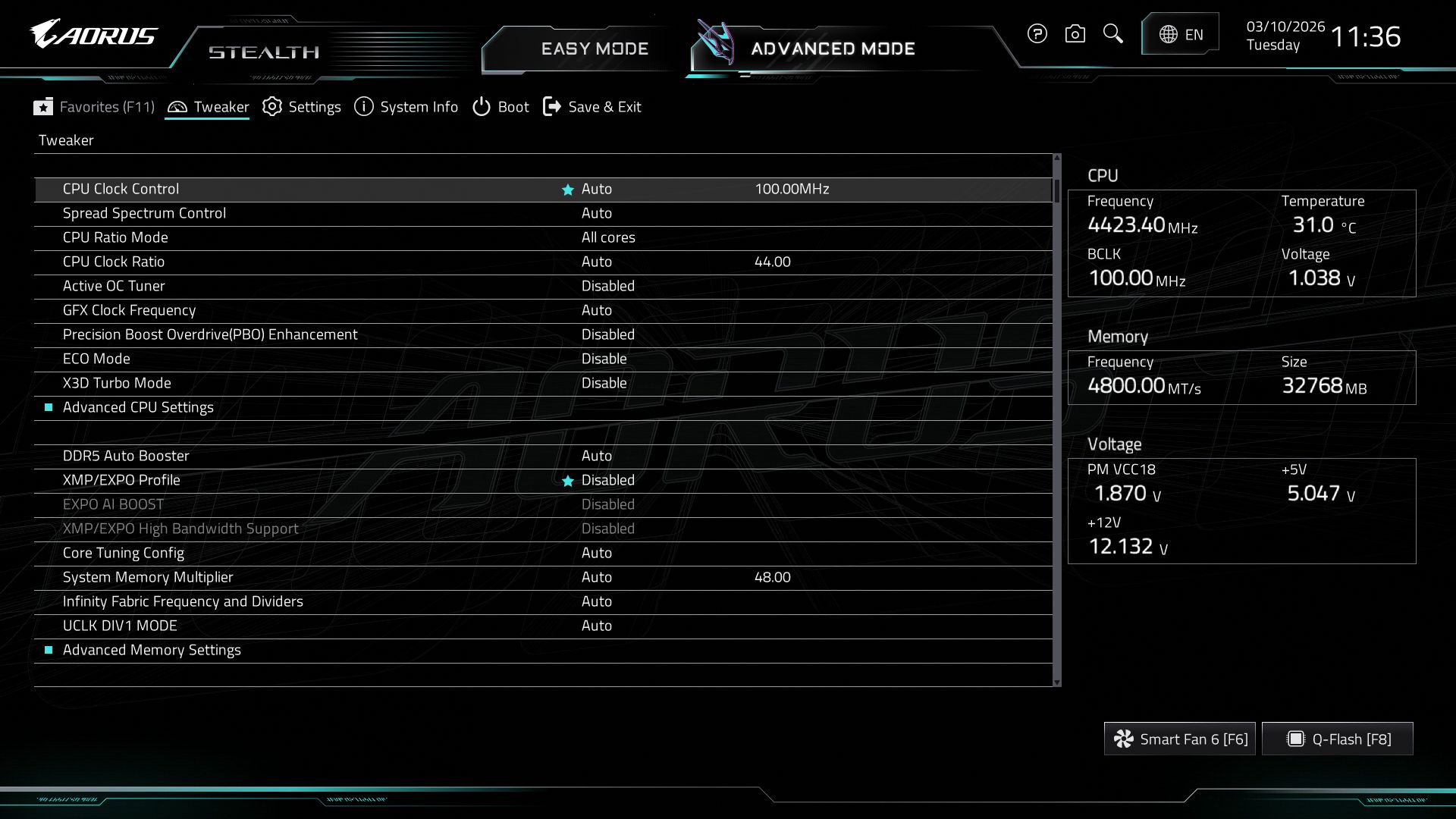Open Favorites (F11)

(x=107, y=107)
